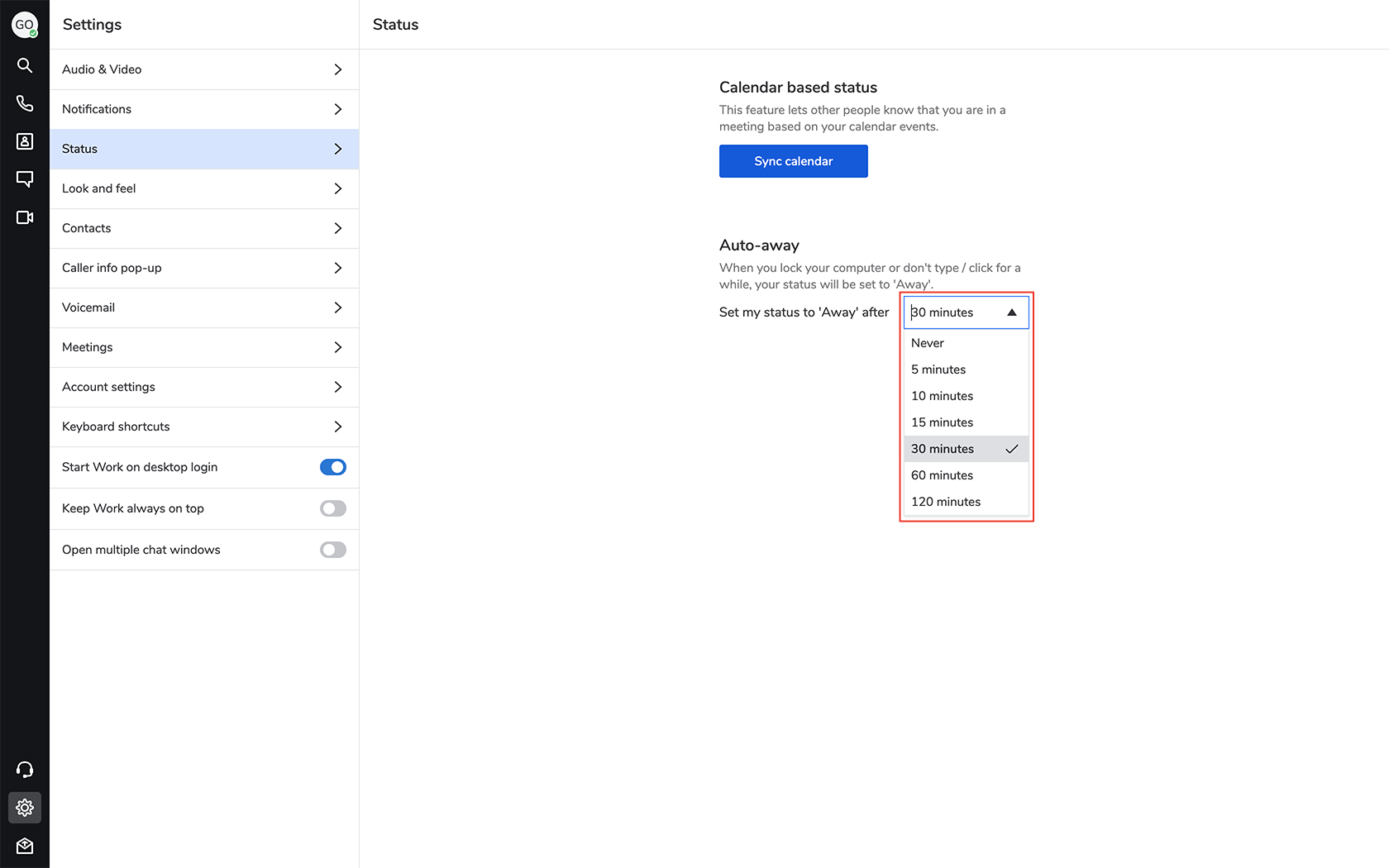Viewport: 1389px width, 868px height.
Task: Open search from the sidebar magnifier icon
Action: (25, 65)
